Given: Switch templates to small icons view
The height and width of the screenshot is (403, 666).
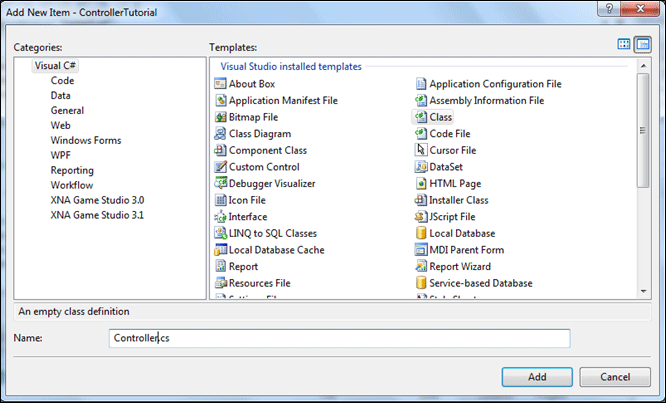Looking at the screenshot, I should point(643,44).
